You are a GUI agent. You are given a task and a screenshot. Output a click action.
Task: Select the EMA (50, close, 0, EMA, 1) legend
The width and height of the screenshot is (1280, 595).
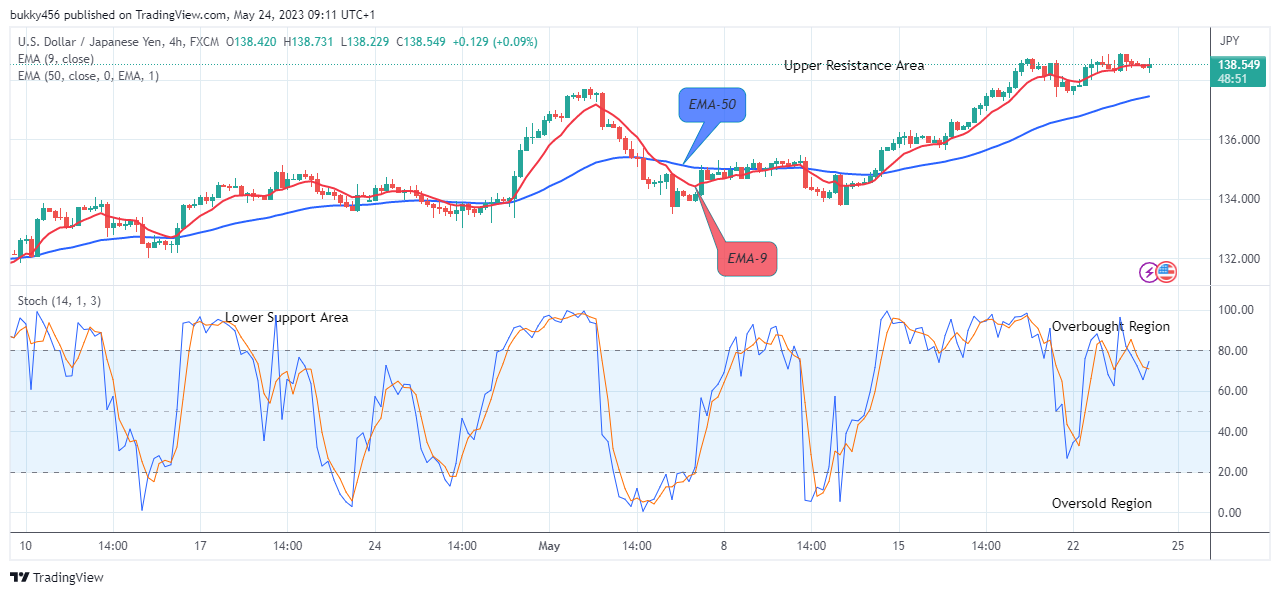[x=90, y=76]
